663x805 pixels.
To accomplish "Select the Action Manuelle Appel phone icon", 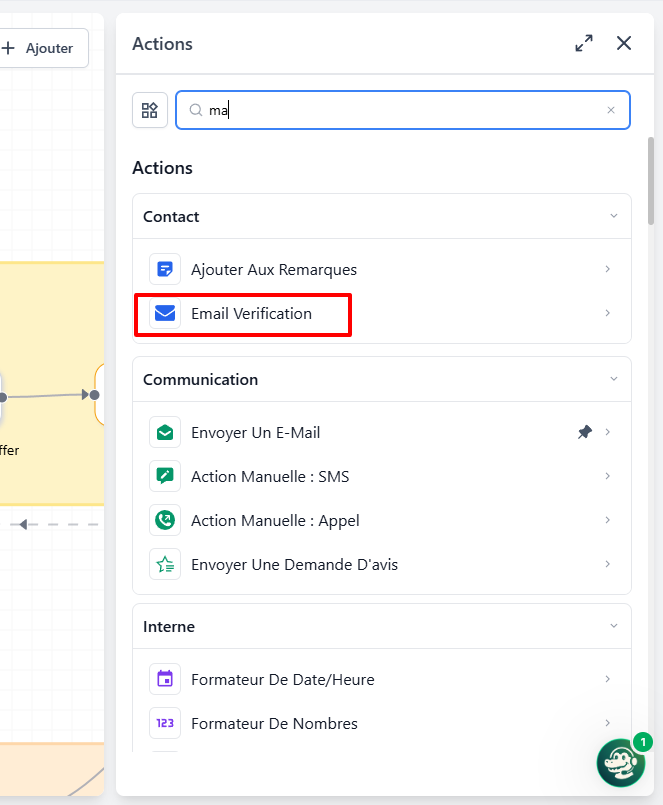I will pyautogui.click(x=165, y=520).
